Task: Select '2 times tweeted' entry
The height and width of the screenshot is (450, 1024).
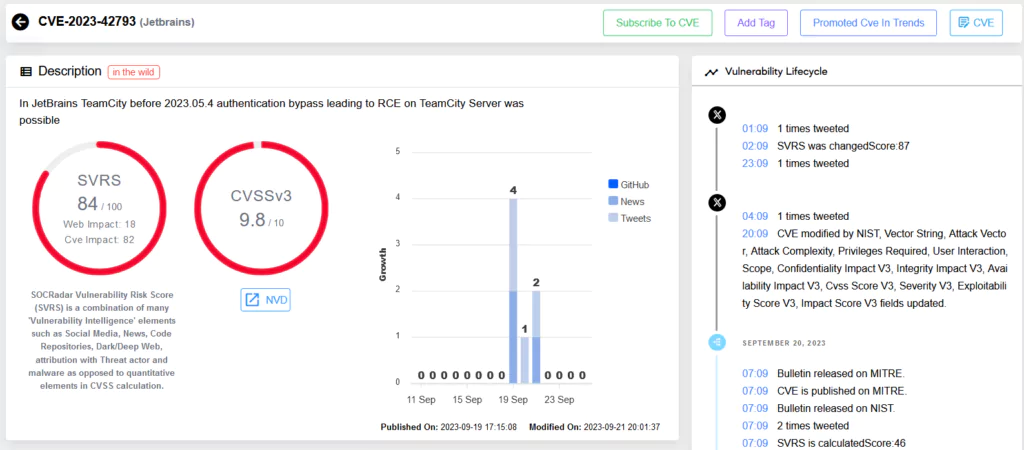Action: [x=813, y=426]
